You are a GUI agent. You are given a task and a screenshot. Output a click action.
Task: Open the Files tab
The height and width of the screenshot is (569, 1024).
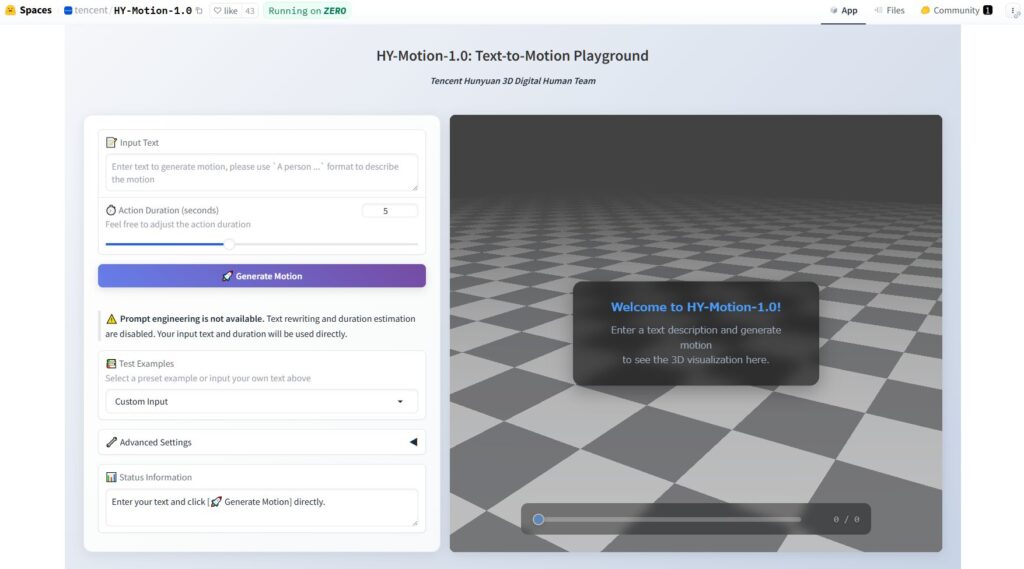pos(889,11)
